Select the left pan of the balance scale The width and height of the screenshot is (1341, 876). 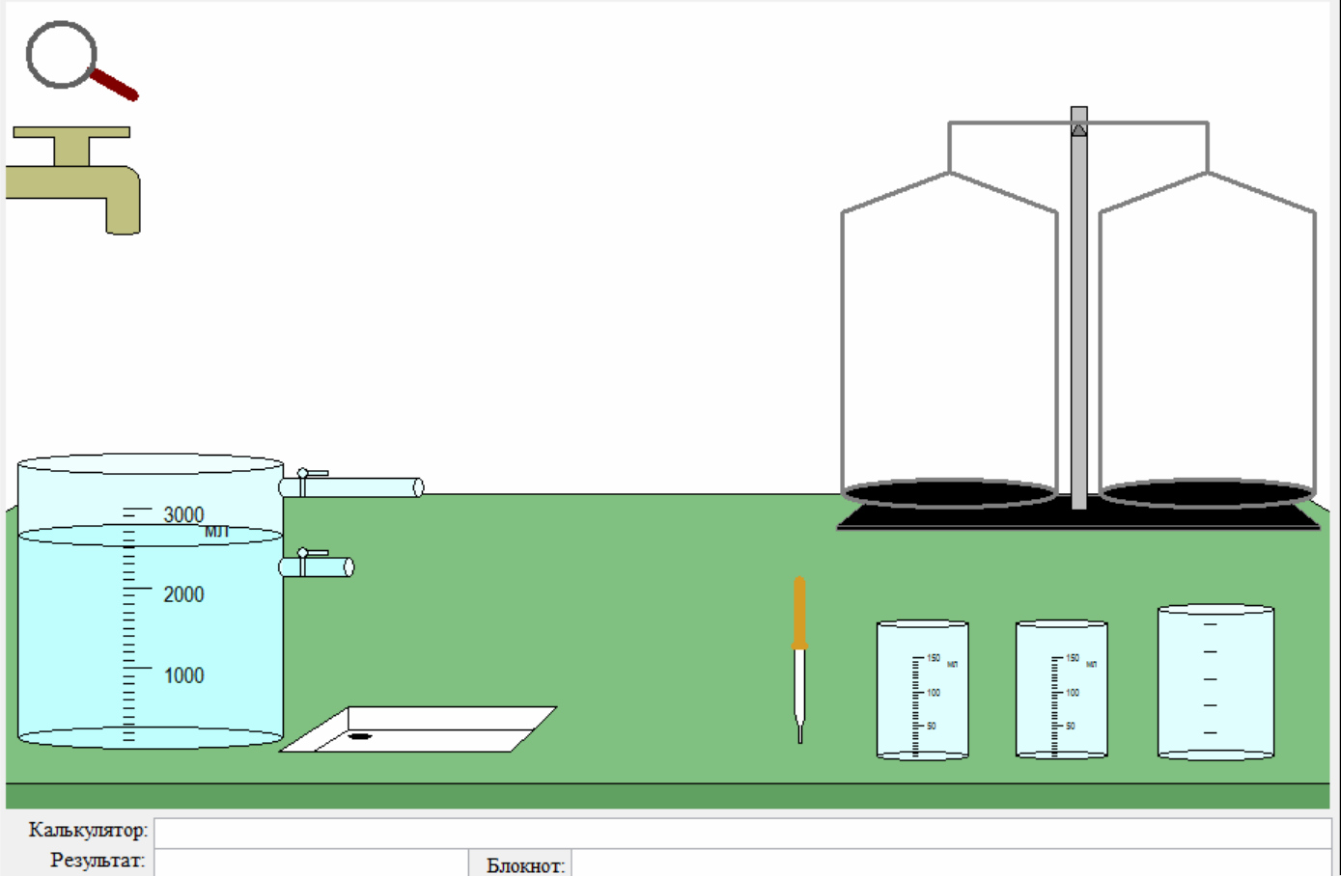click(949, 493)
